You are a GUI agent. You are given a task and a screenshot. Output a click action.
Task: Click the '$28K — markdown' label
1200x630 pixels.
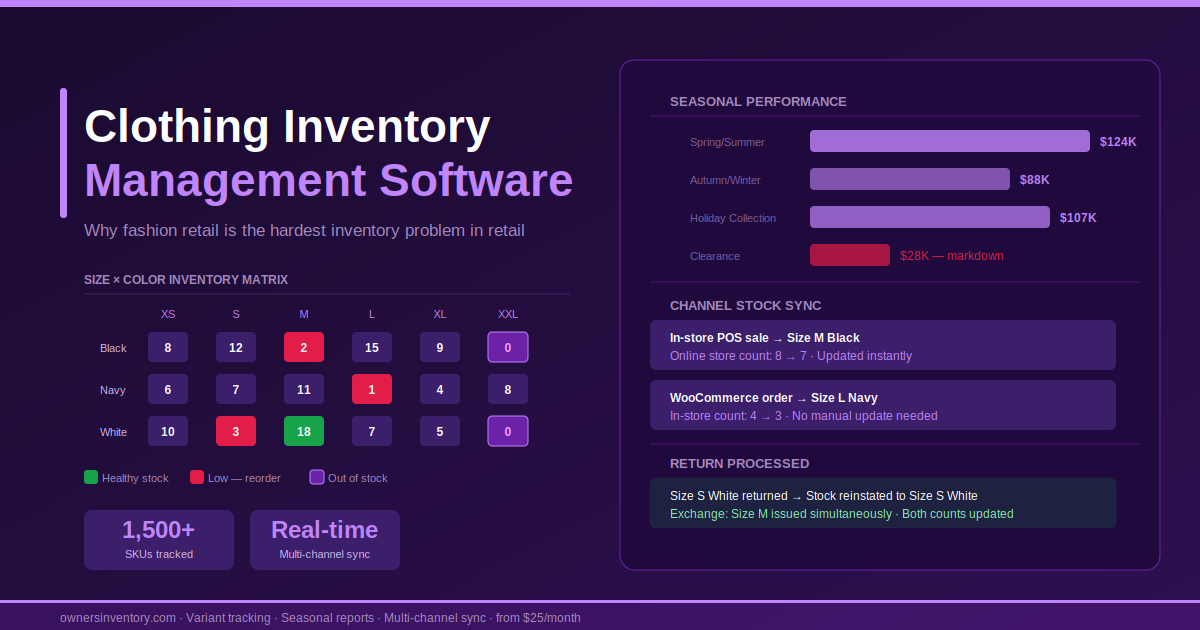[x=952, y=256]
